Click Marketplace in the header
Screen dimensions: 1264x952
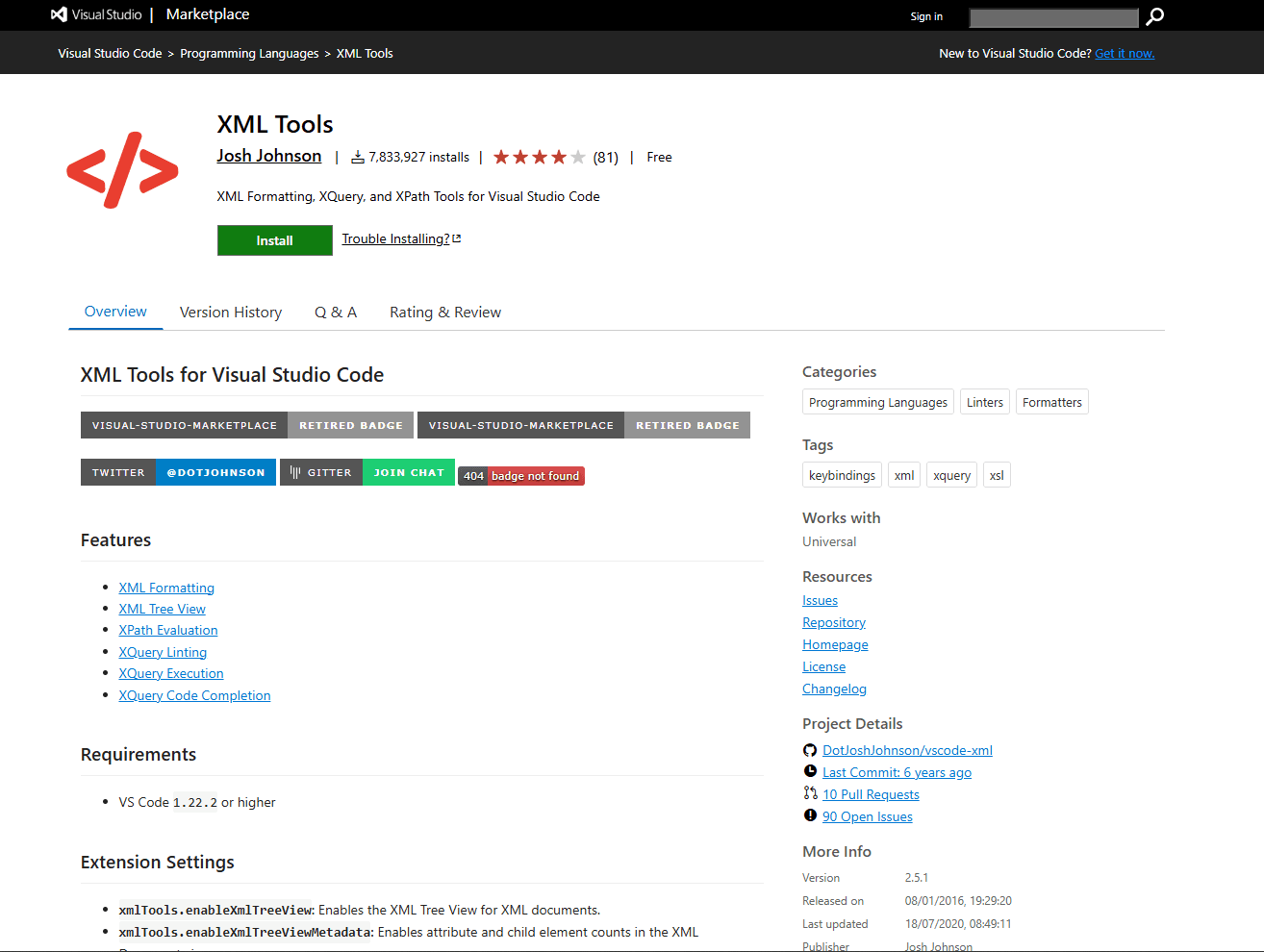[208, 14]
